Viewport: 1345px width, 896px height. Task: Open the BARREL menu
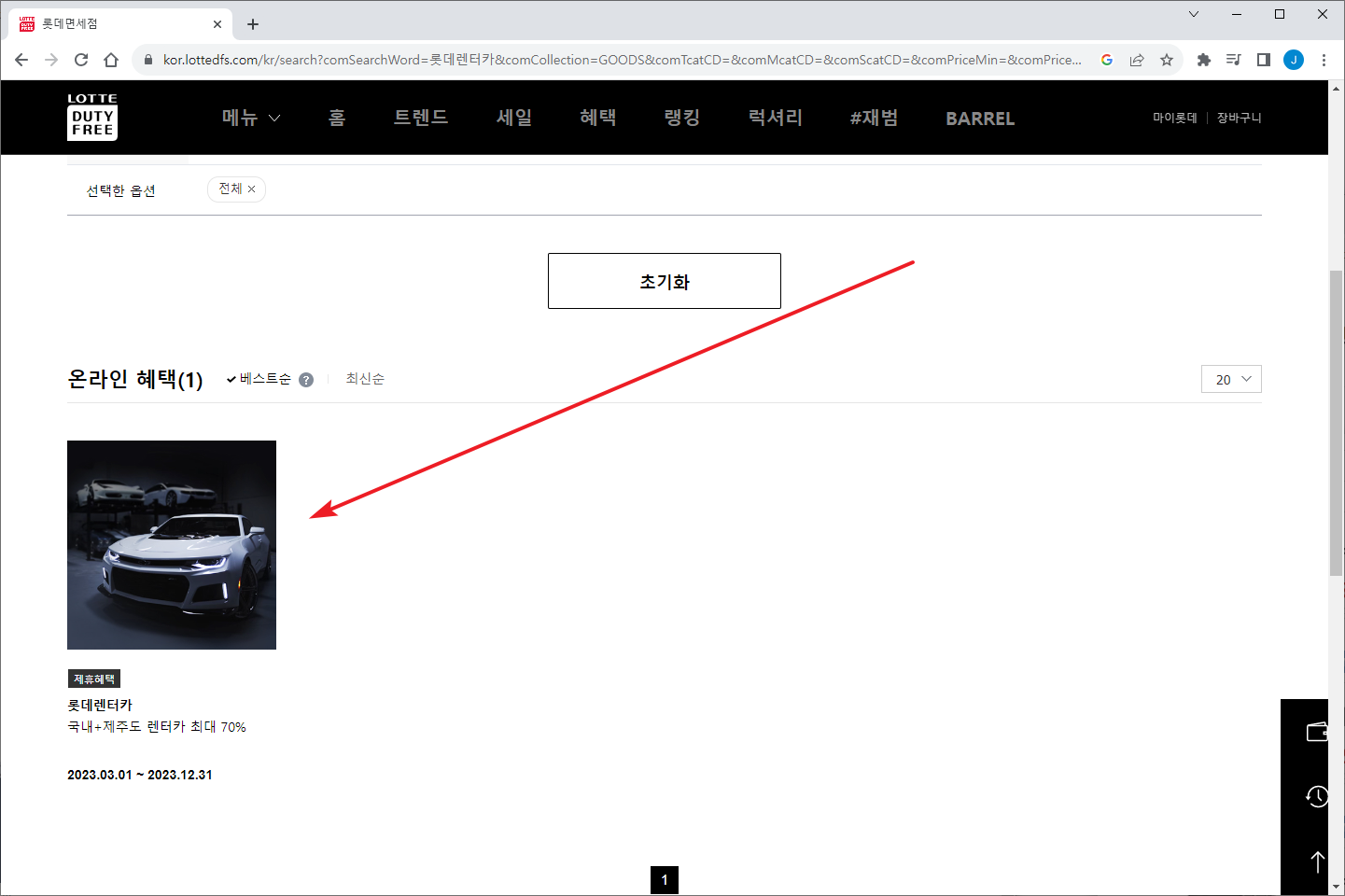tap(980, 119)
